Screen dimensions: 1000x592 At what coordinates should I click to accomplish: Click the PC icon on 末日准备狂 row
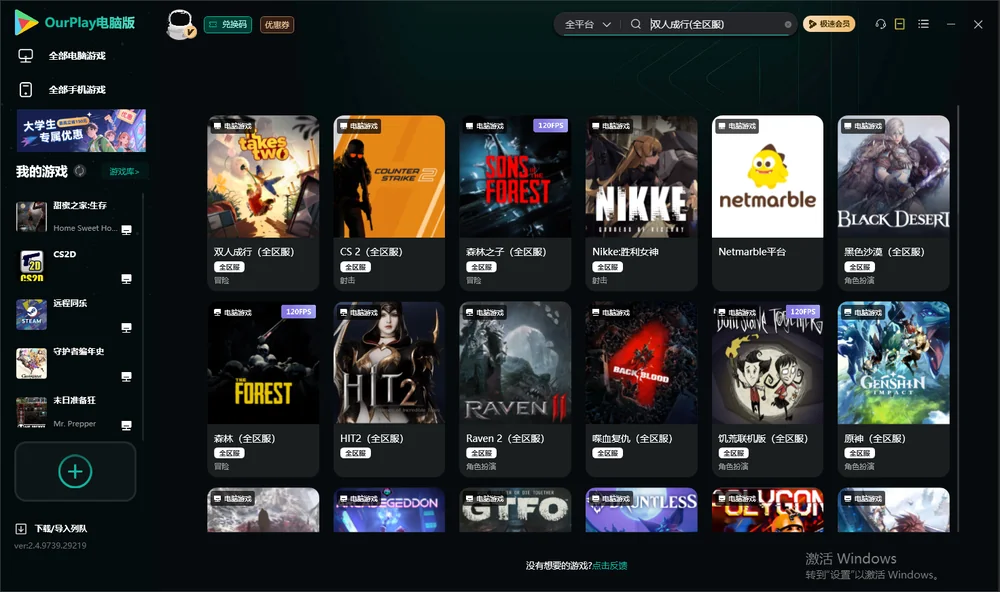[126, 426]
